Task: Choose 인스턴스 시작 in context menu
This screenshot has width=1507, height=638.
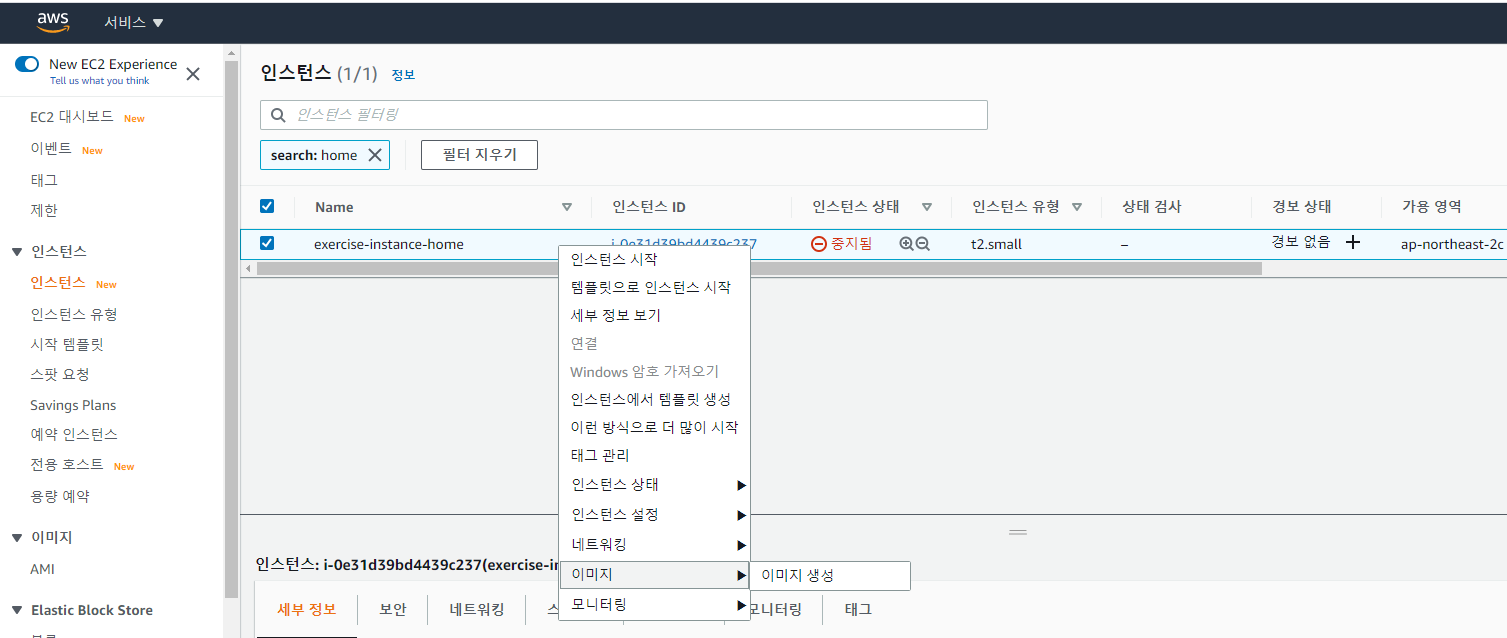Action: click(613, 259)
